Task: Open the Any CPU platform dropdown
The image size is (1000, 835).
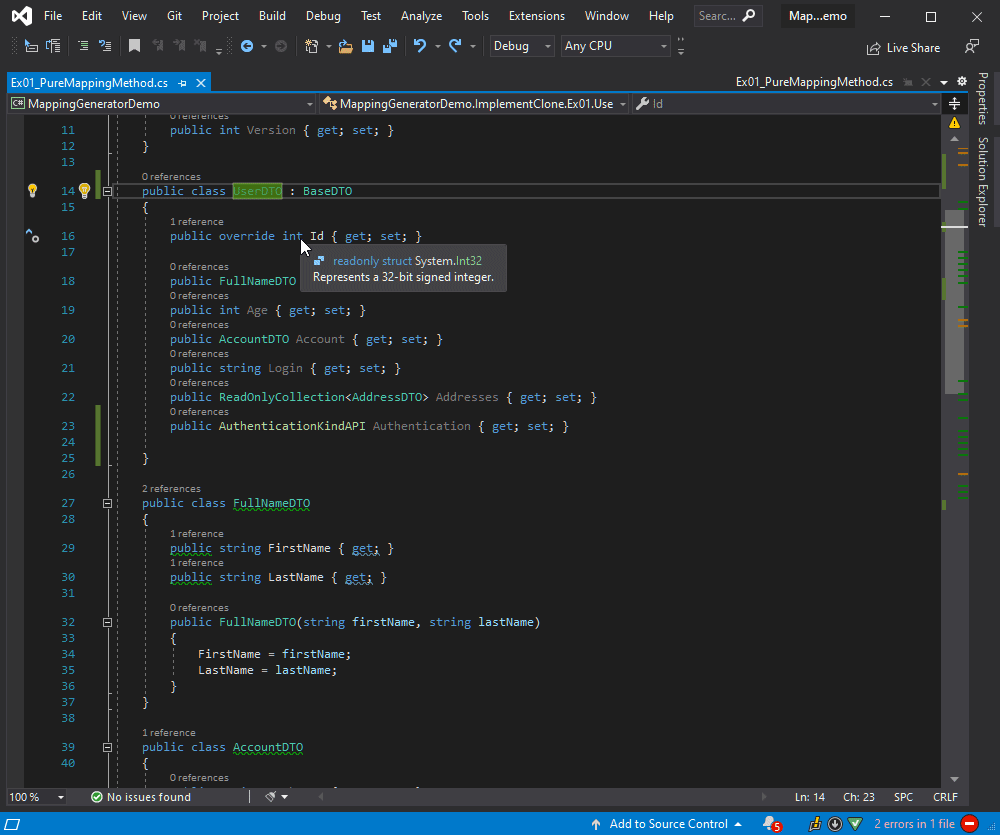Action: pos(615,46)
